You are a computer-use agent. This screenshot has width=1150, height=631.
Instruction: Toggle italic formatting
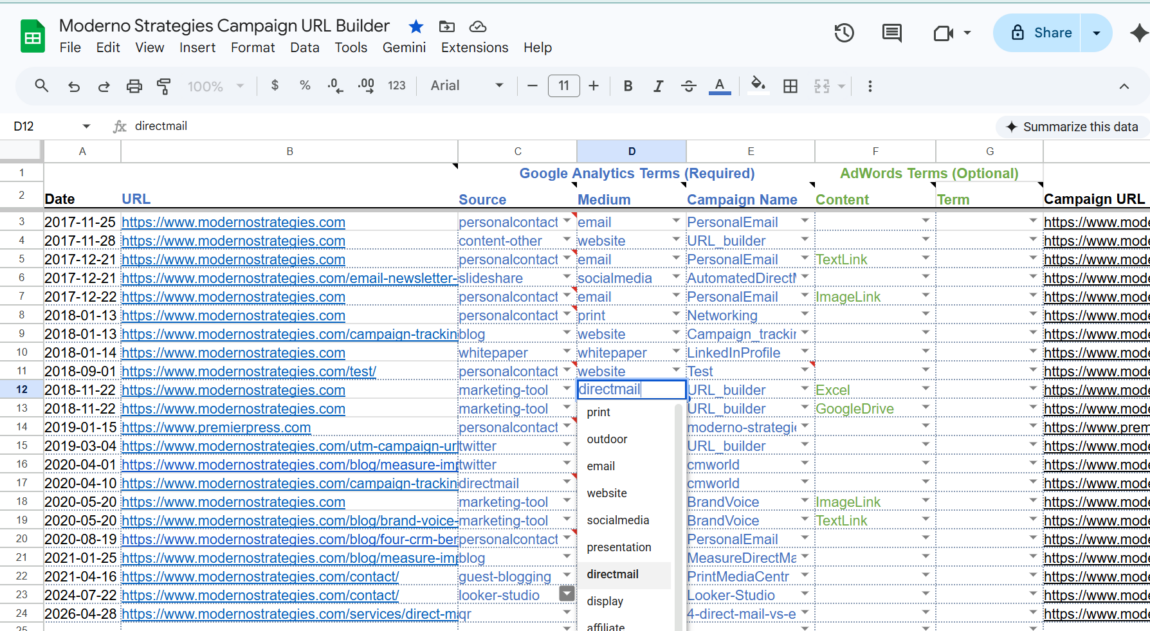click(658, 86)
